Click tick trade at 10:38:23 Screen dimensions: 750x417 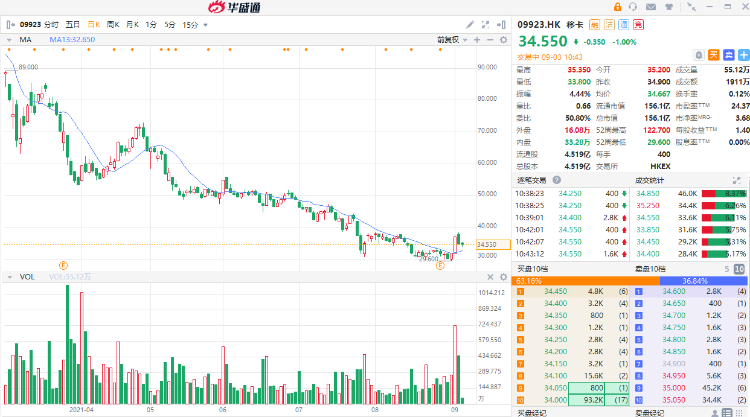pyautogui.click(x=571, y=194)
